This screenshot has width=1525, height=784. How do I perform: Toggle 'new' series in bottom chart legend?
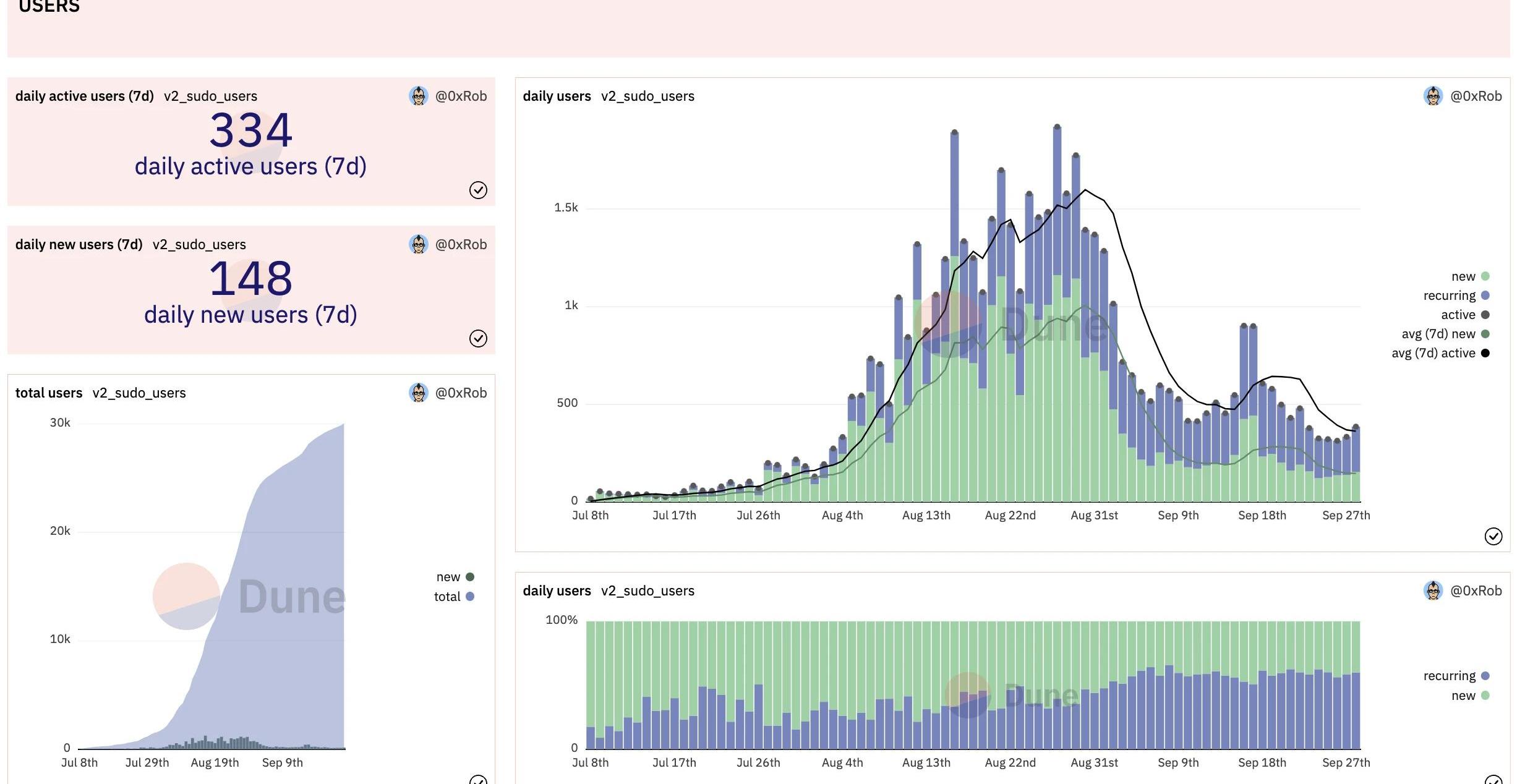(x=1463, y=696)
